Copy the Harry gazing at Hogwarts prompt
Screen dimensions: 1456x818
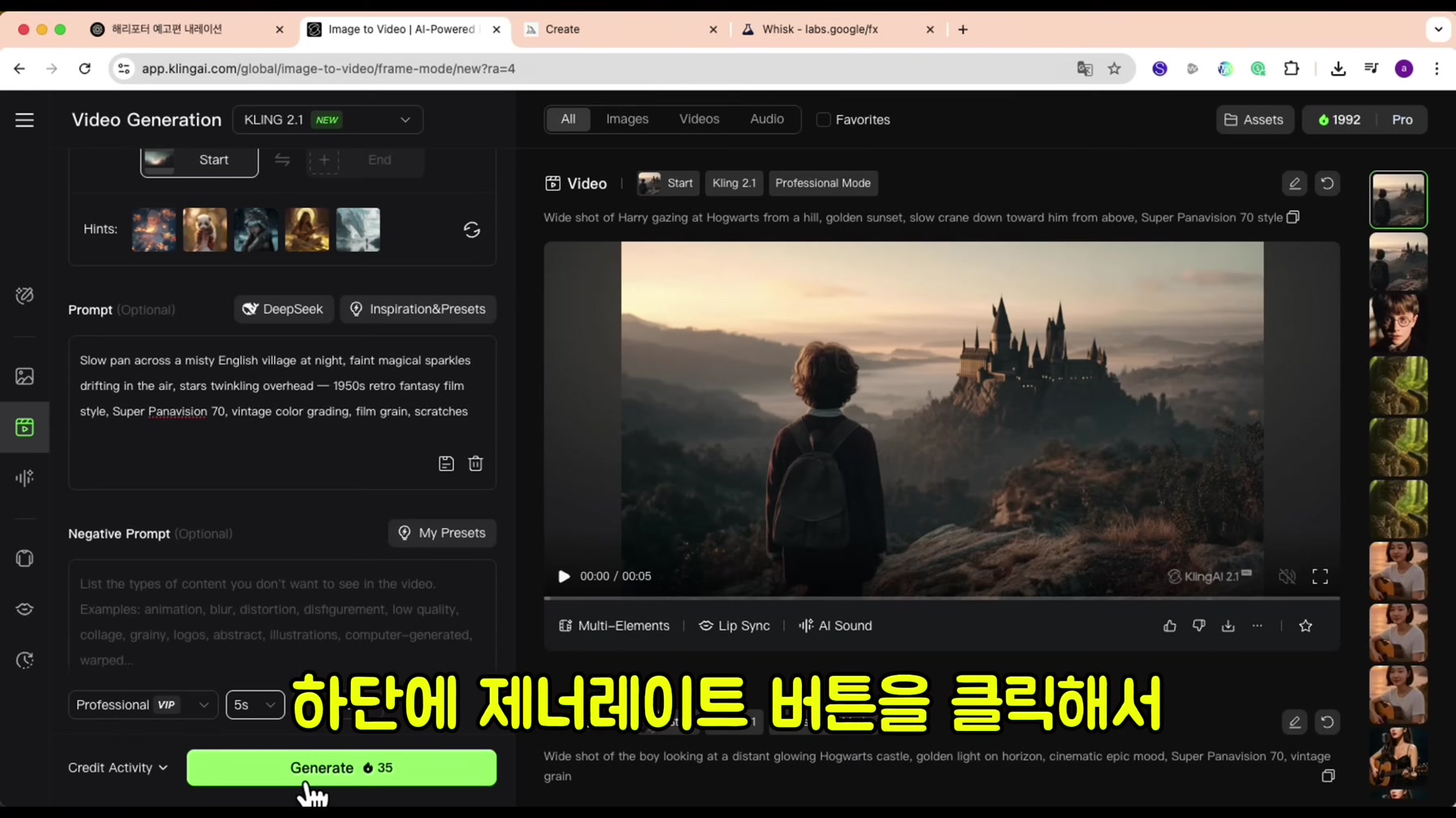coord(1293,217)
